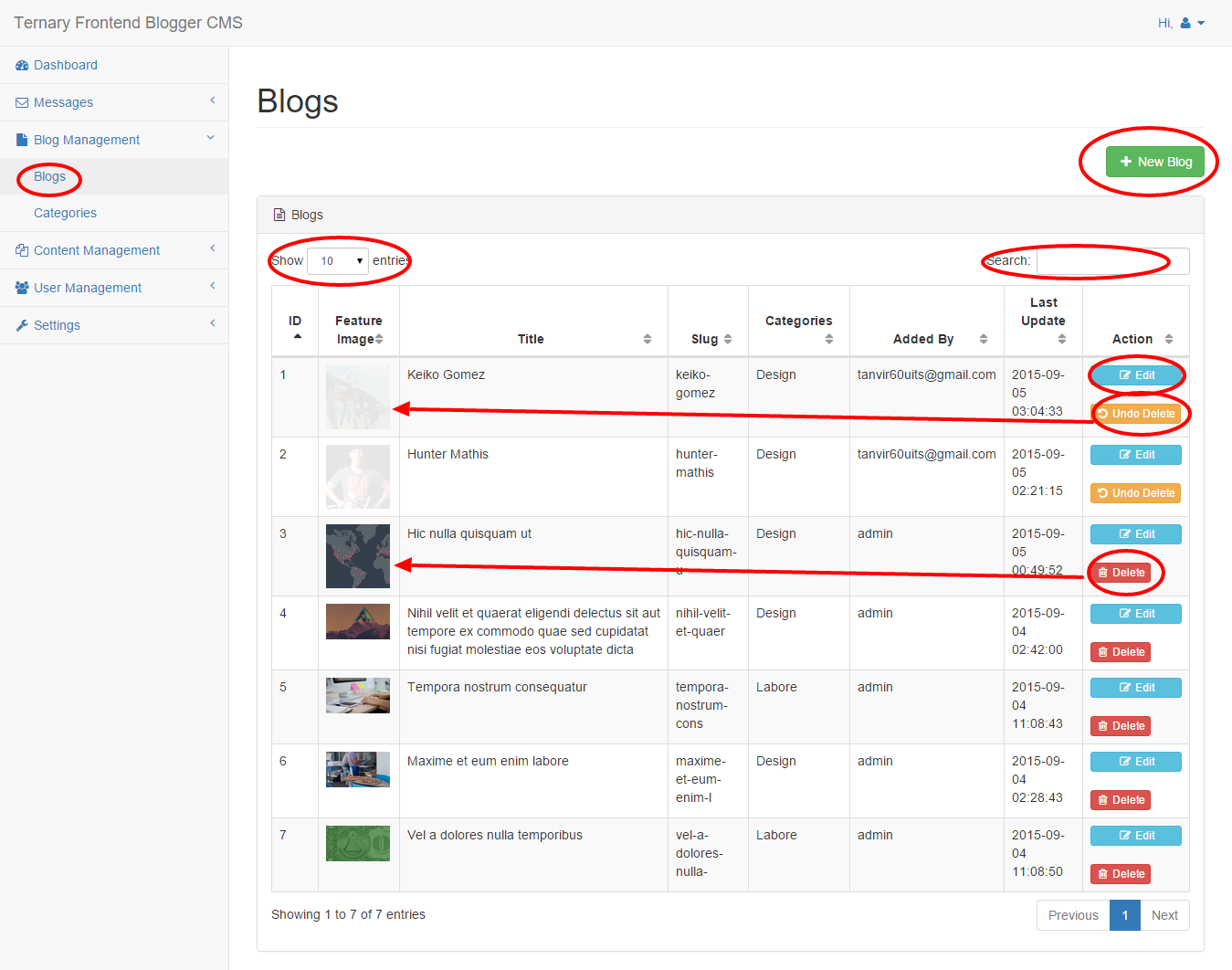Open the show entries count dropdown

338,261
